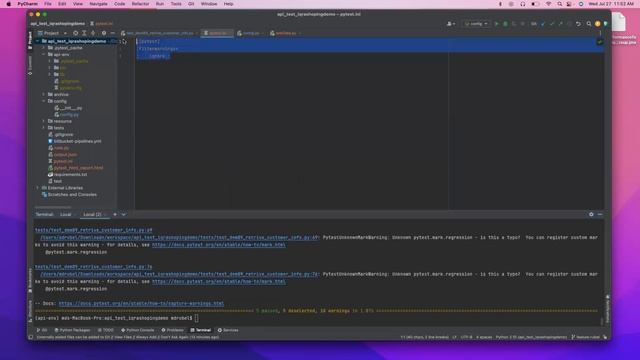Click the Git update project blue arrow
The image size is (640, 360).
(x=543, y=24)
